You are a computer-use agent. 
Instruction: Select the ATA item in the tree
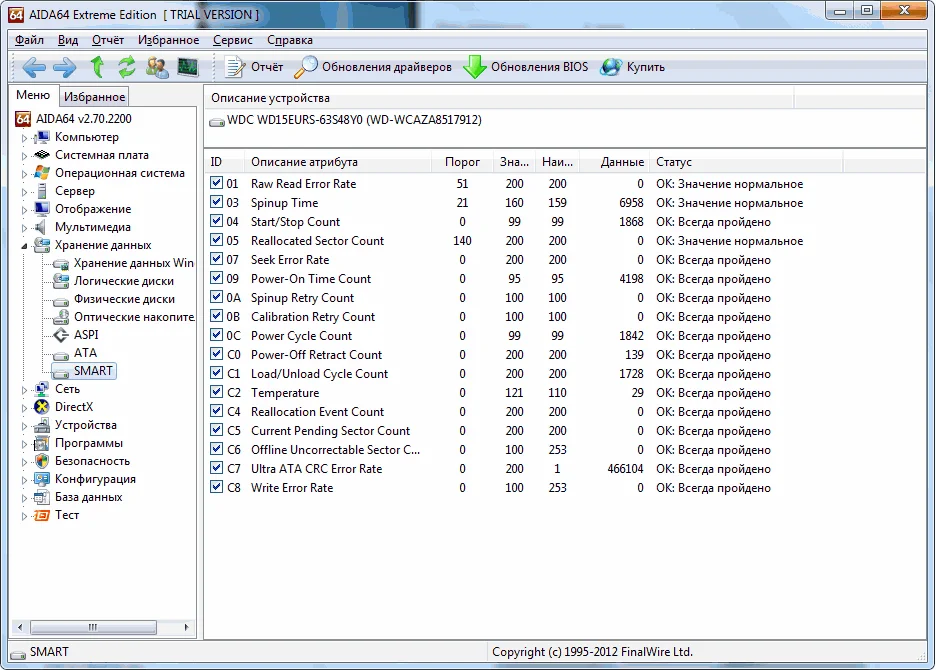click(x=85, y=353)
